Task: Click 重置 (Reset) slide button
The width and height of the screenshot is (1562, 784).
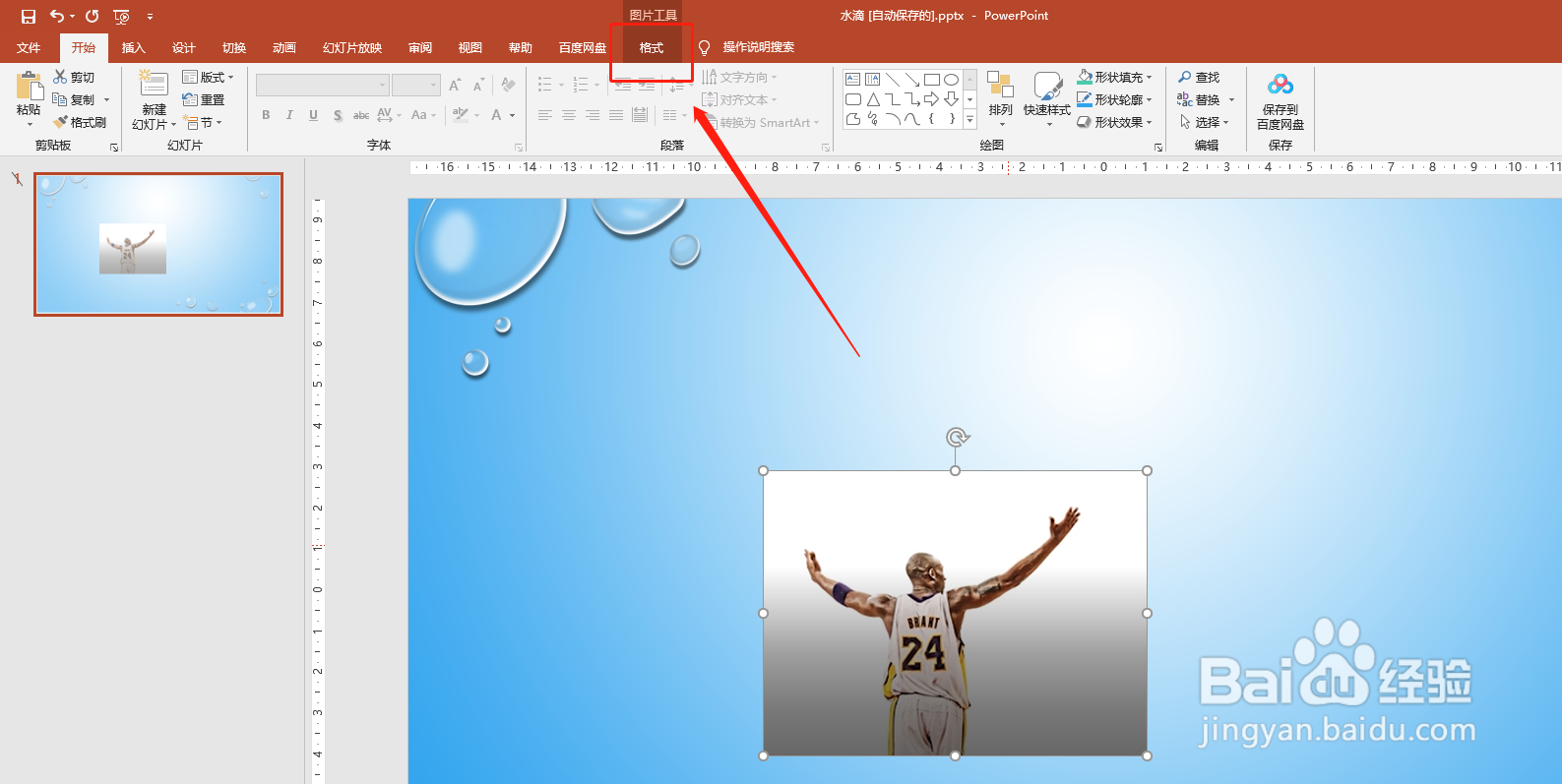Action: [204, 99]
